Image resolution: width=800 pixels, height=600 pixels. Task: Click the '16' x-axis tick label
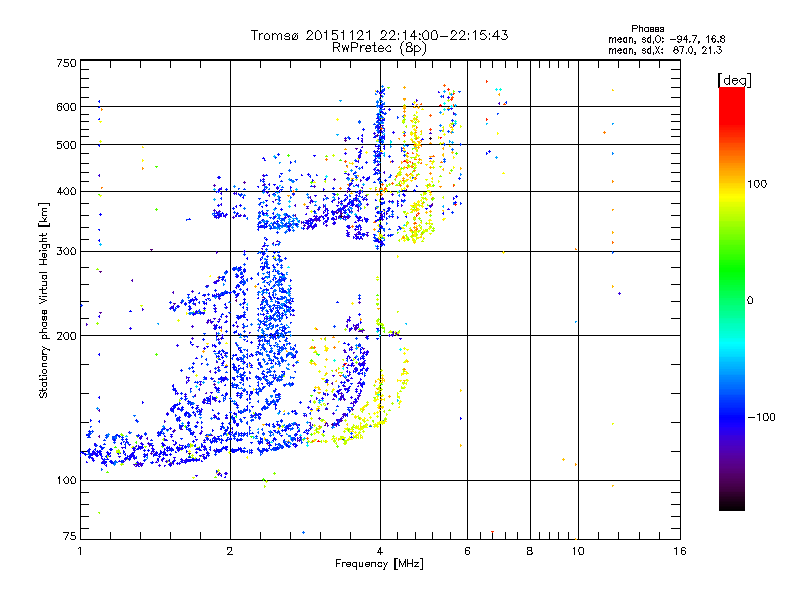(680, 551)
